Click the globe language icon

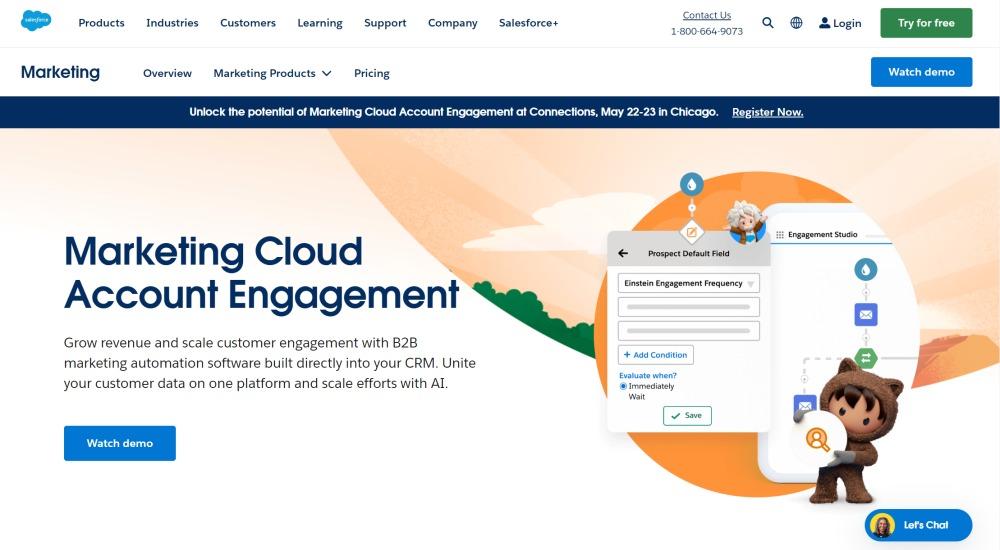(x=797, y=23)
